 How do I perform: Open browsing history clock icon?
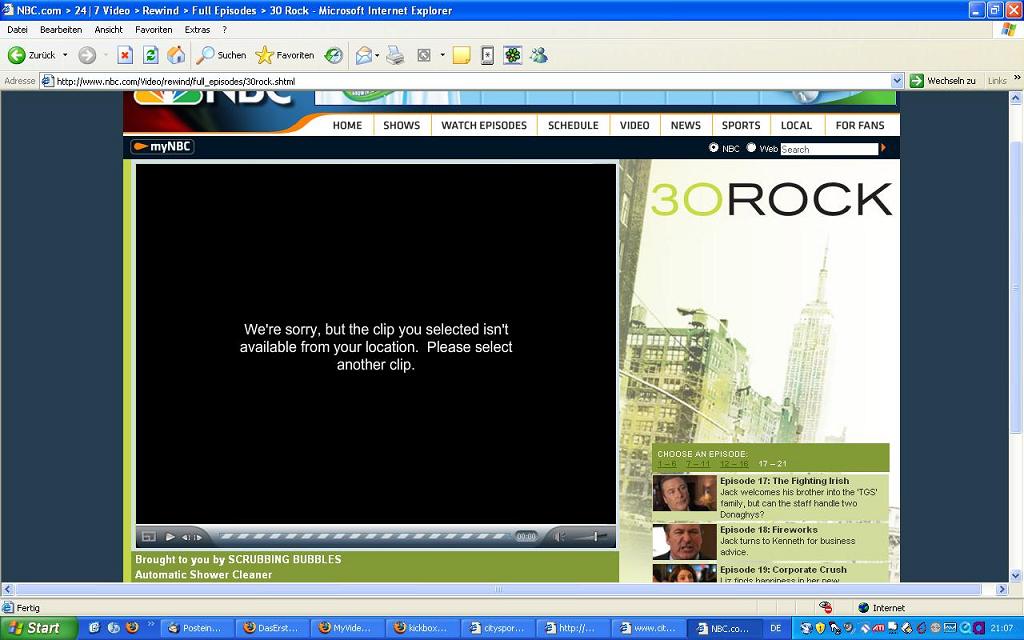[334, 56]
